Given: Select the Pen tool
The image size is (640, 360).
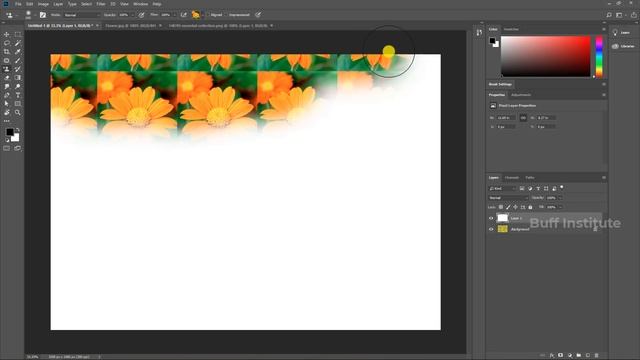Looking at the screenshot, I should [x=7, y=95].
